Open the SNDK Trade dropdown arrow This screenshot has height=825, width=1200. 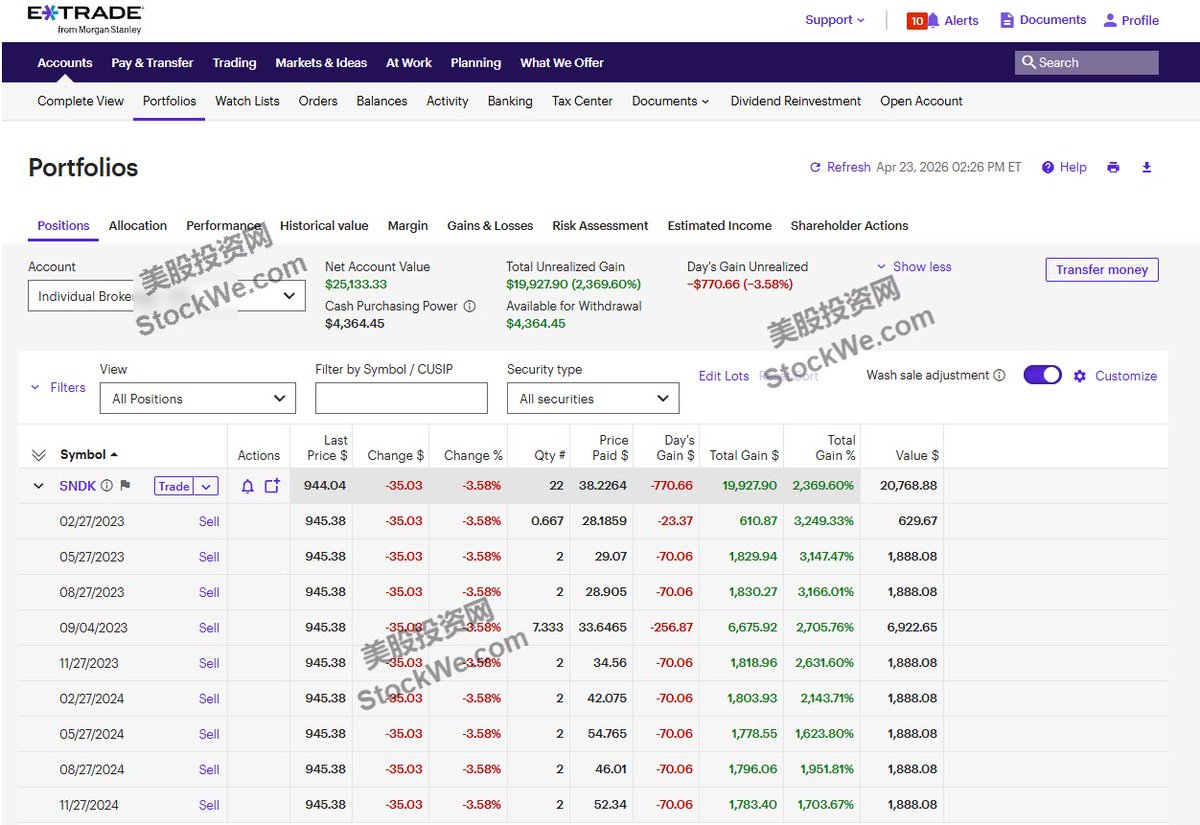(x=206, y=486)
